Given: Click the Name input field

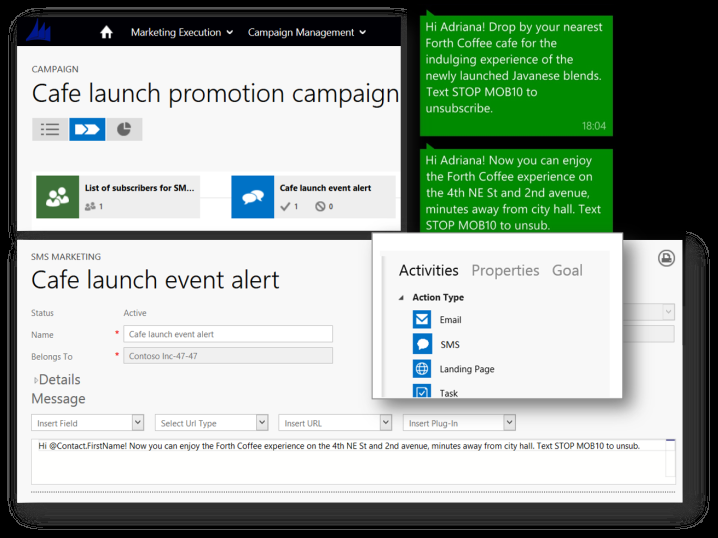Looking at the screenshot, I should (x=228, y=334).
